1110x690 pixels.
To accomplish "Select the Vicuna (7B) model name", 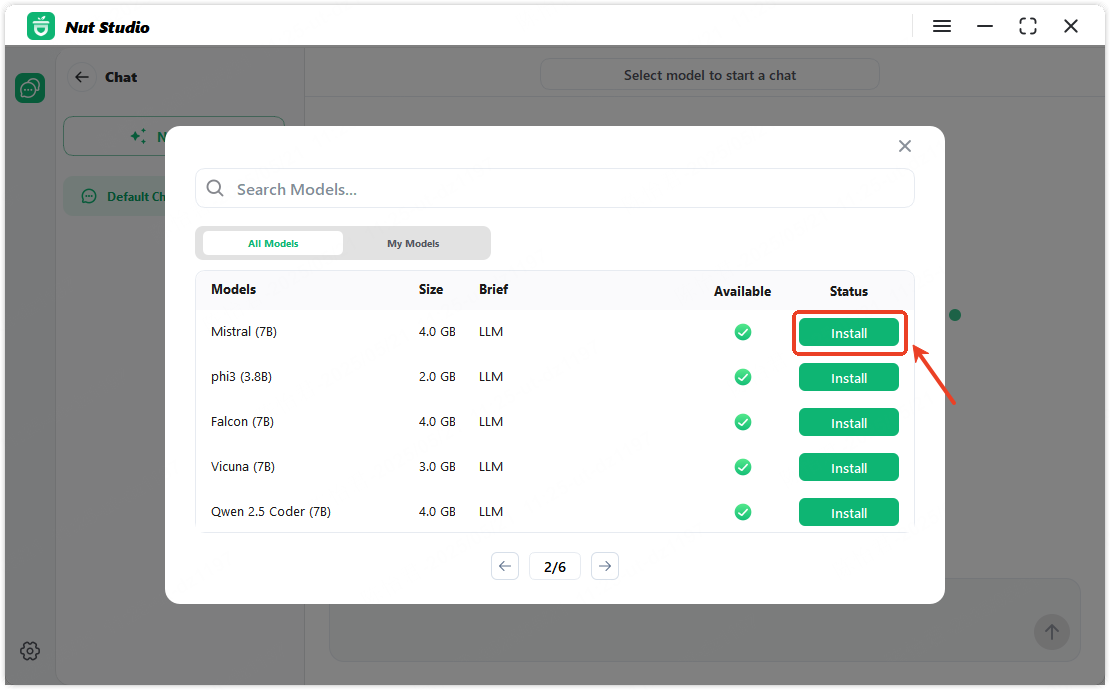I will tap(243, 466).
